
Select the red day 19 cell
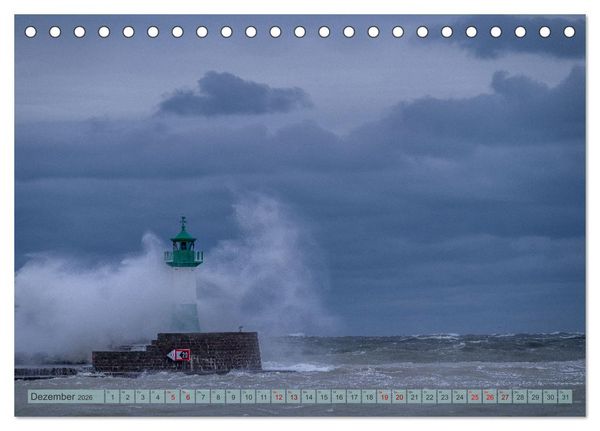[x=384, y=397]
